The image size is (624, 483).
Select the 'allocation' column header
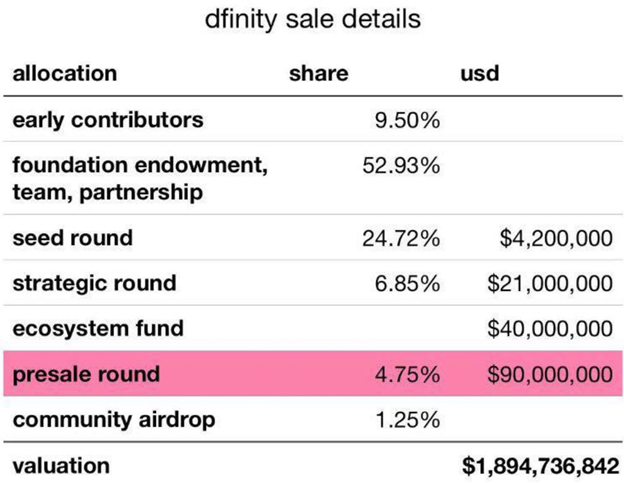pyautogui.click(x=65, y=74)
